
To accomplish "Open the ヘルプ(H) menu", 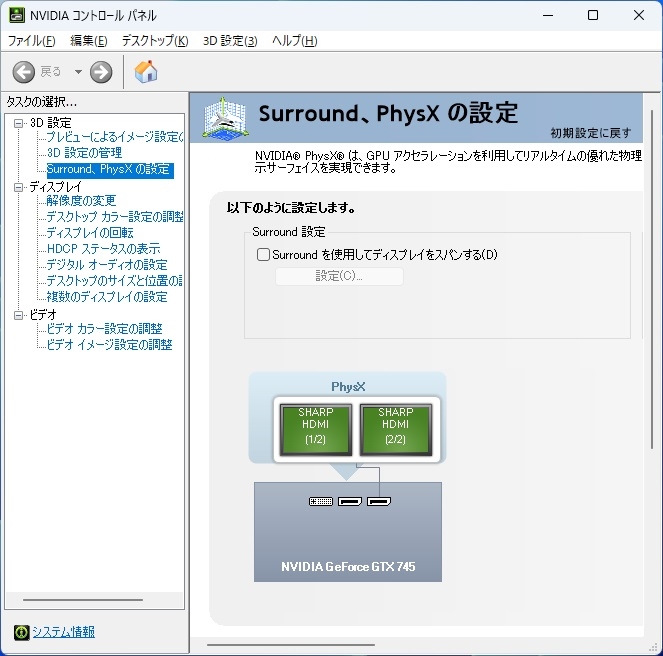I will [x=295, y=41].
